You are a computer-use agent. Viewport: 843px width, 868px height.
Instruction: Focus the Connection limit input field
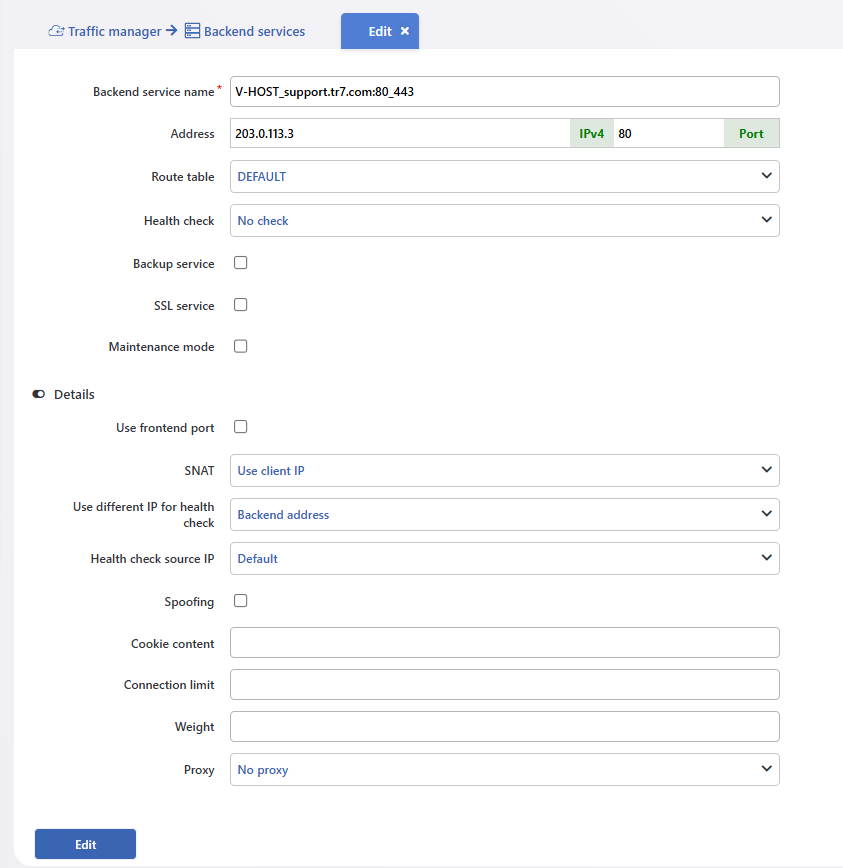click(x=505, y=685)
